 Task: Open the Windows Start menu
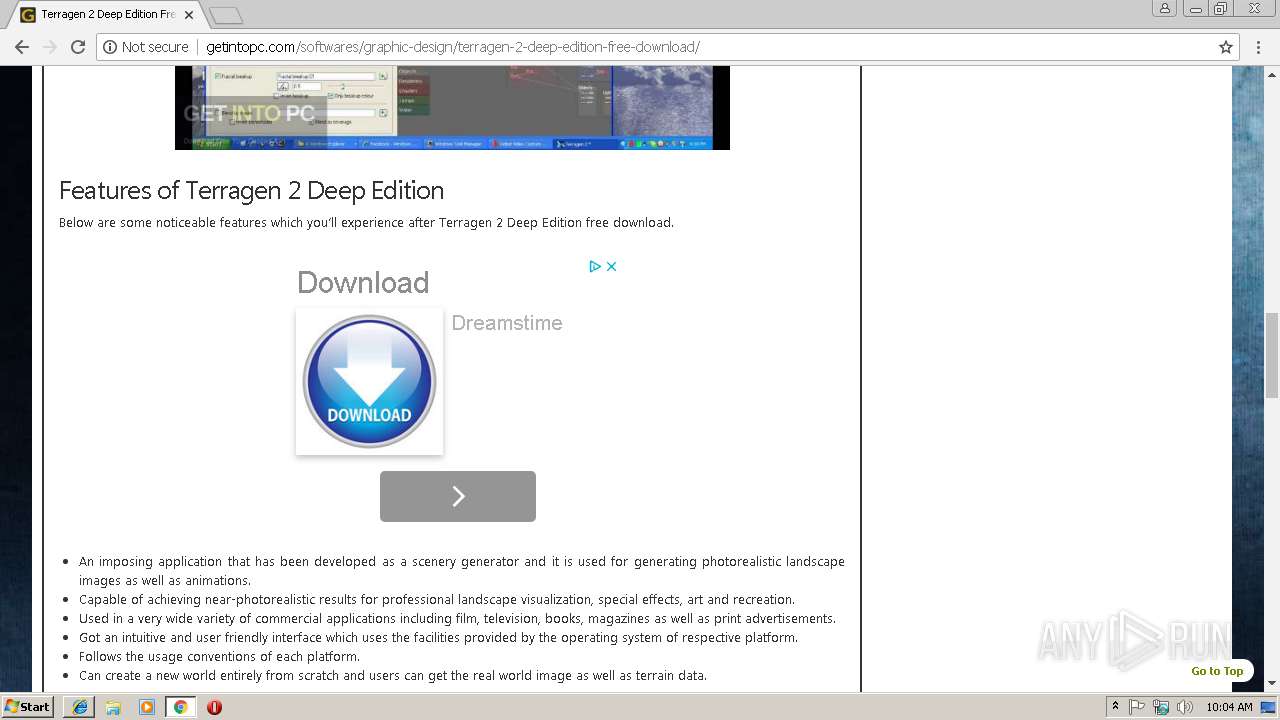point(28,707)
